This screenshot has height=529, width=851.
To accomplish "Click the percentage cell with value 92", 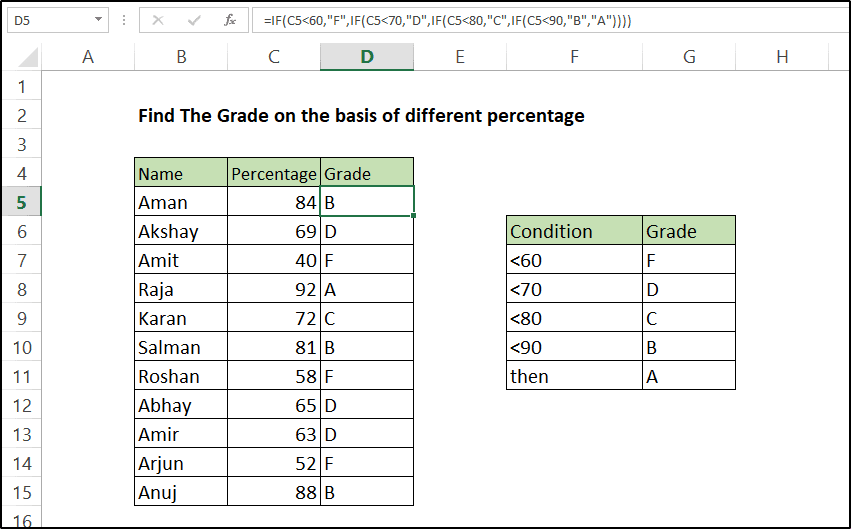I will pyautogui.click(x=274, y=289).
